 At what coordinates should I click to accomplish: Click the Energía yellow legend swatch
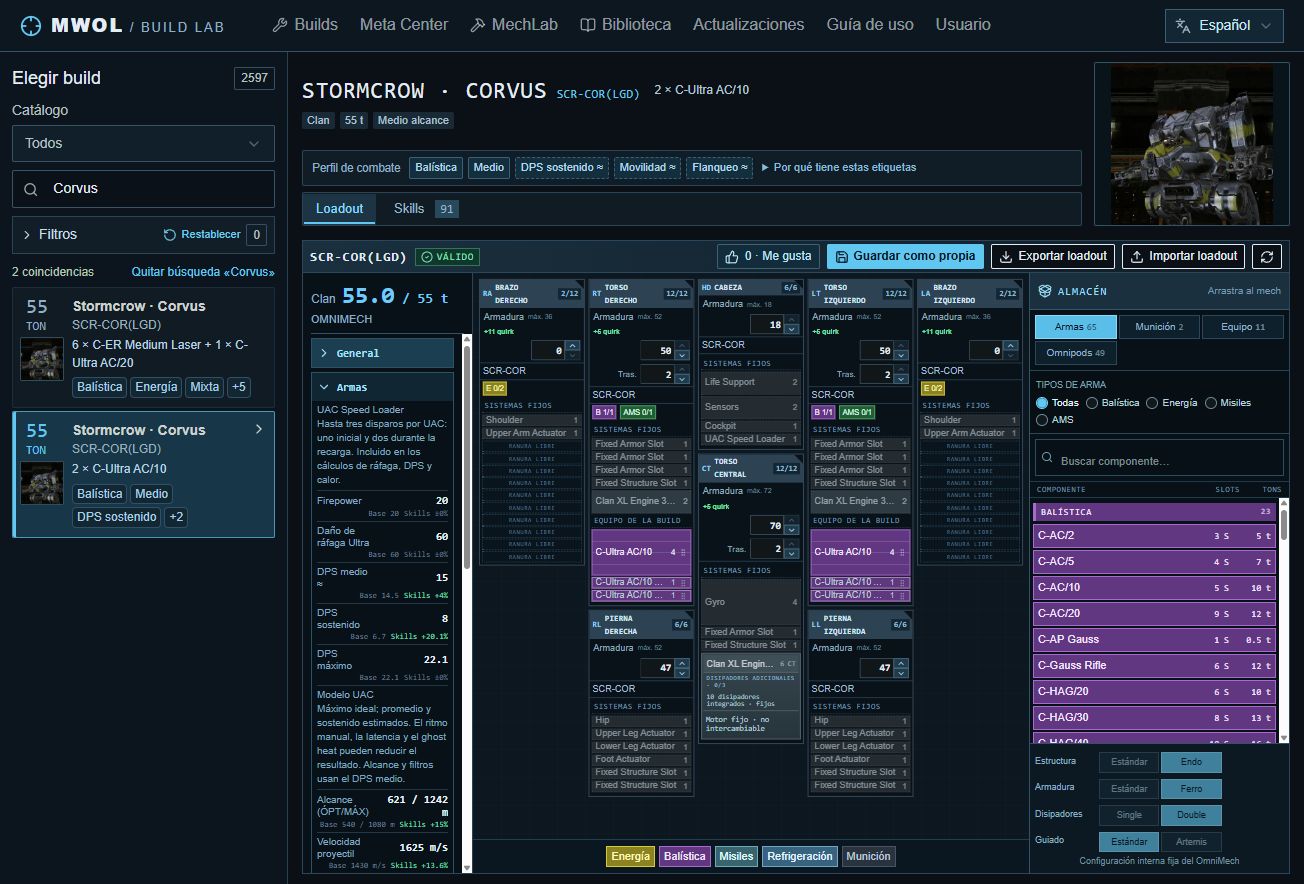630,857
